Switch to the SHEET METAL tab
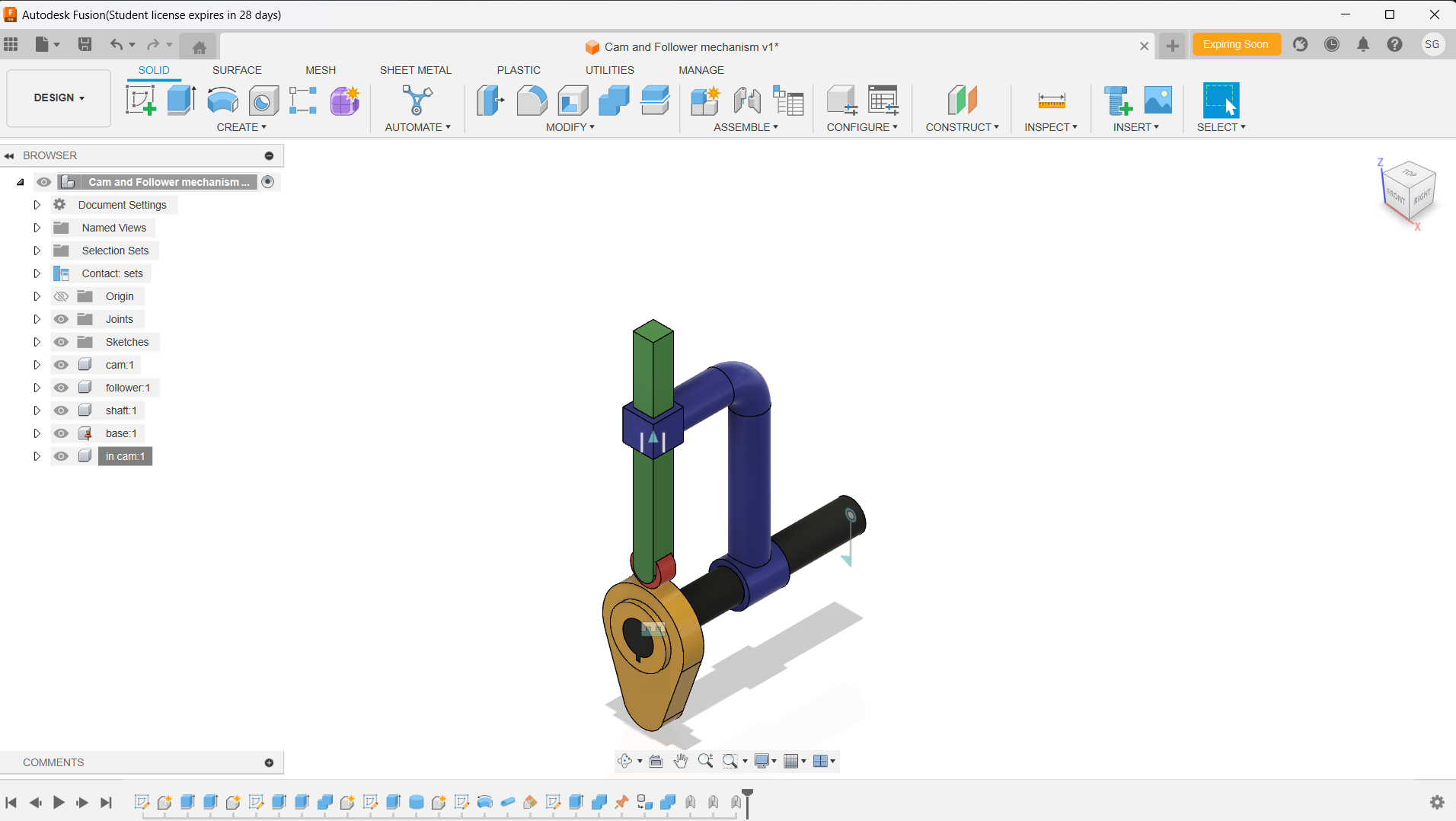 click(x=415, y=70)
